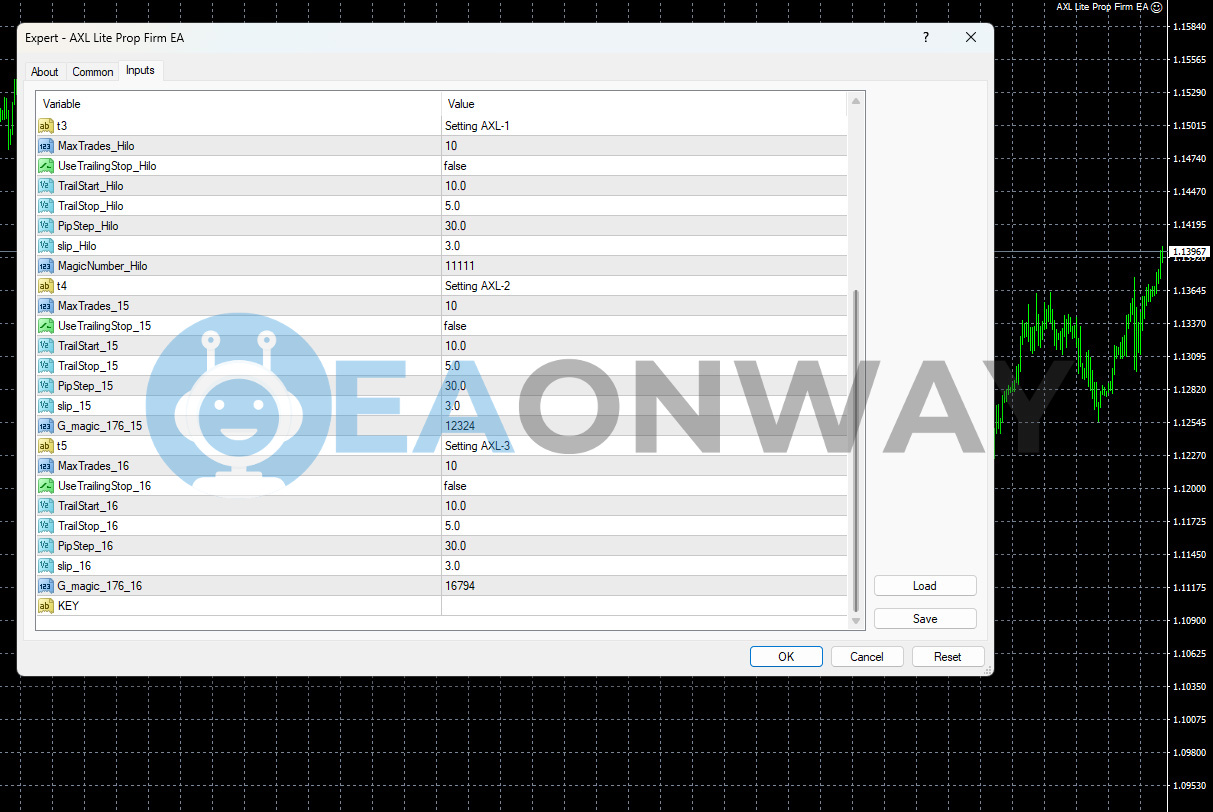
Task: Click the t4 string type icon
Action: point(45,286)
